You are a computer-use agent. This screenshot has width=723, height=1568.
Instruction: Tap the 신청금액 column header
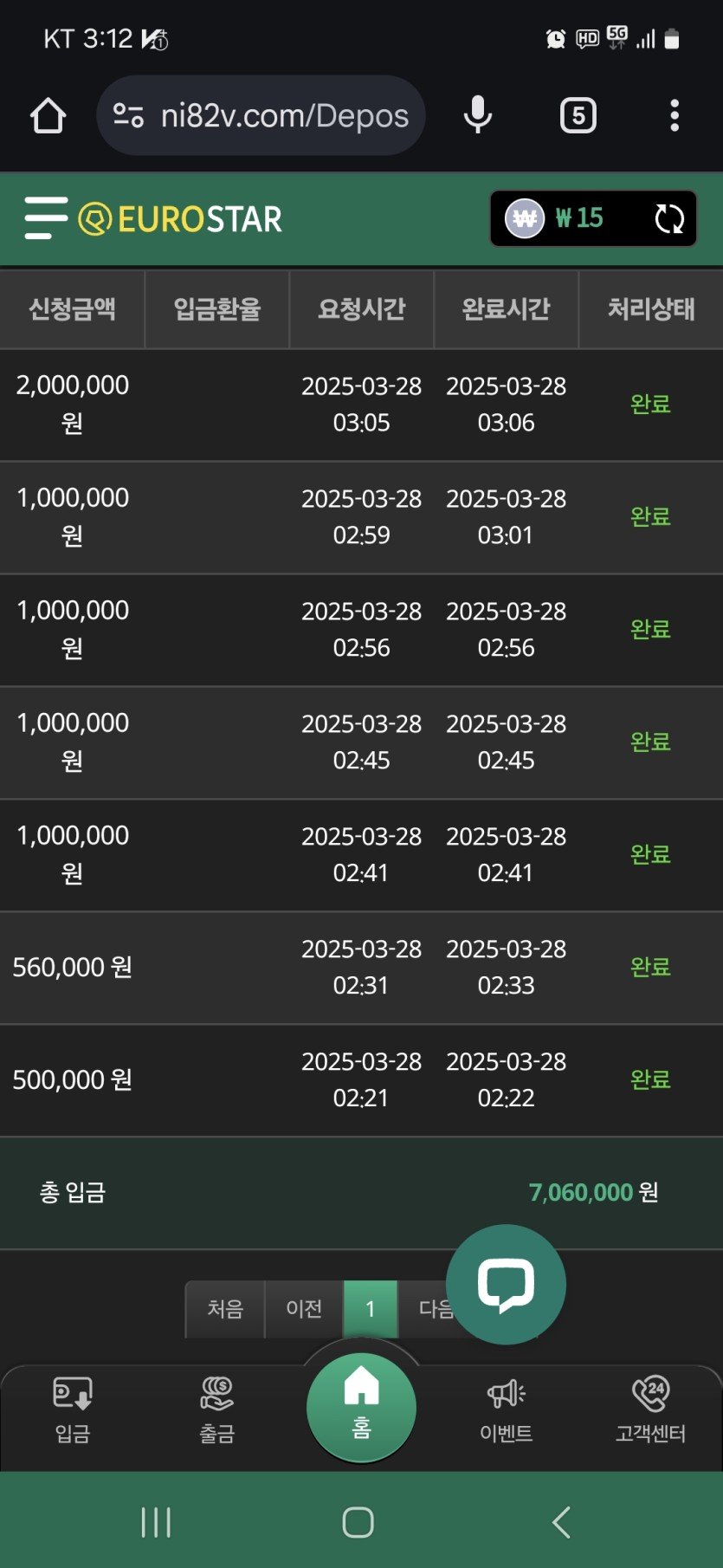pos(72,309)
